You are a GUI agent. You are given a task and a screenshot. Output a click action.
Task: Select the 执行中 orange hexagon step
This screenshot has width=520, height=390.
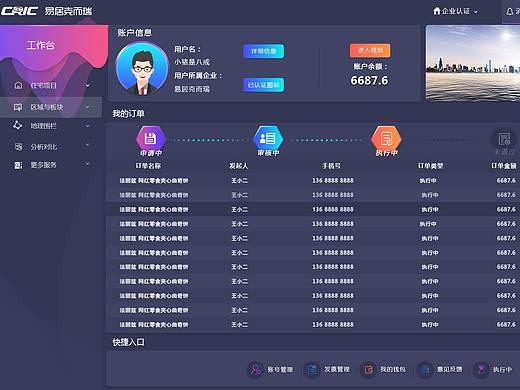point(386,138)
